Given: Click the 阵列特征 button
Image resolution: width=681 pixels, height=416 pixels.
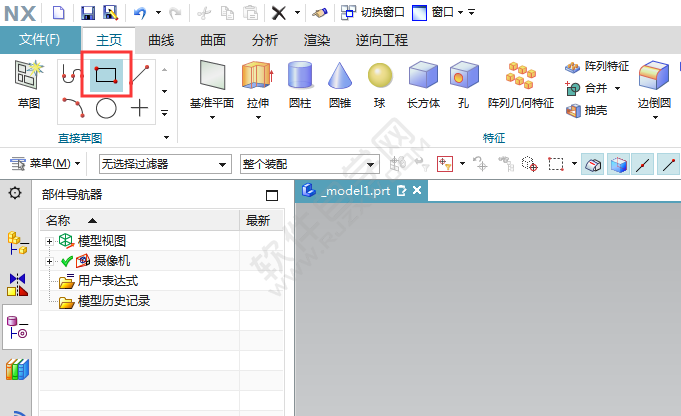Looking at the screenshot, I should pos(597,66).
